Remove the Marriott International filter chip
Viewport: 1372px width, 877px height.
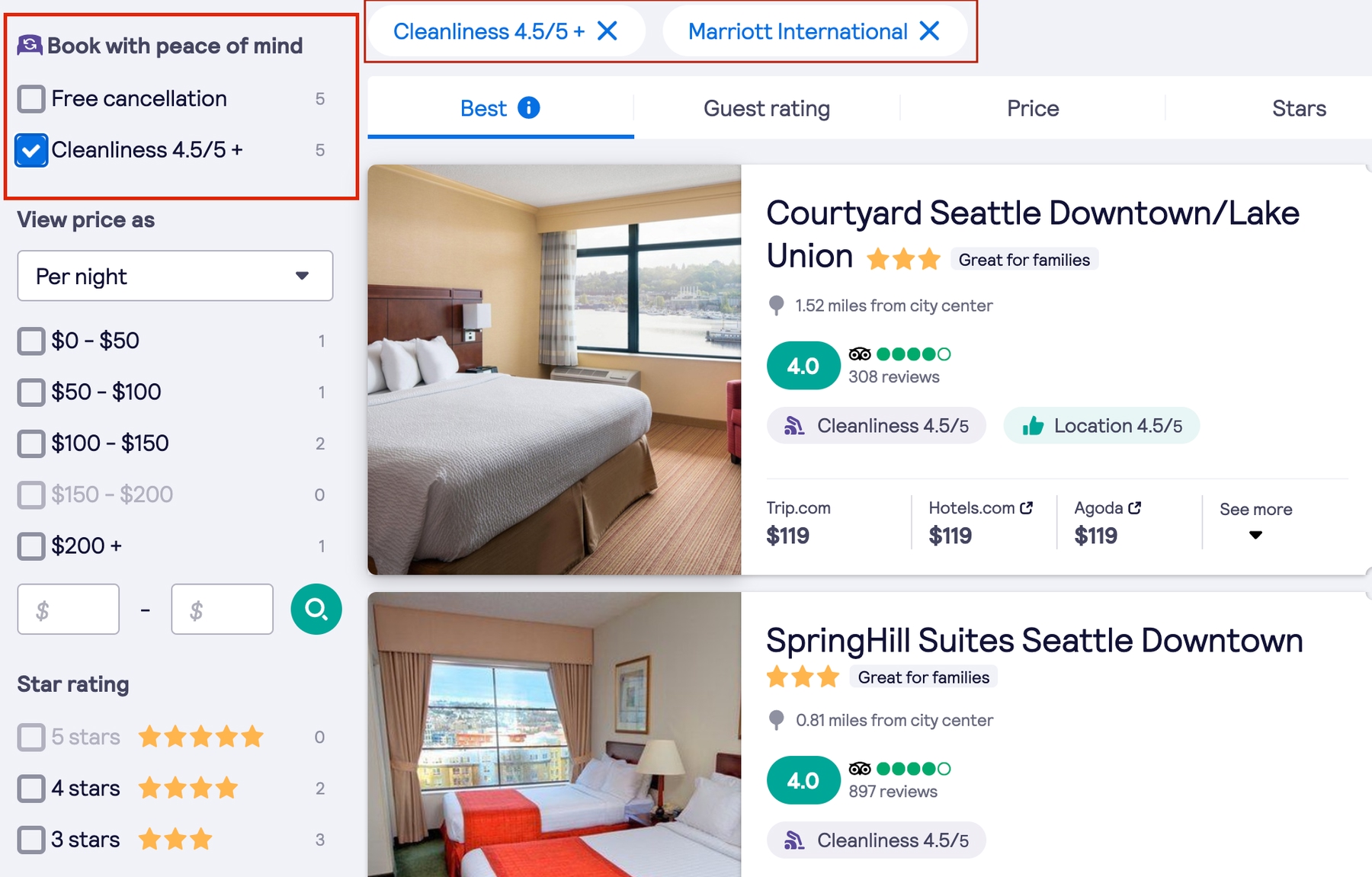tap(929, 31)
